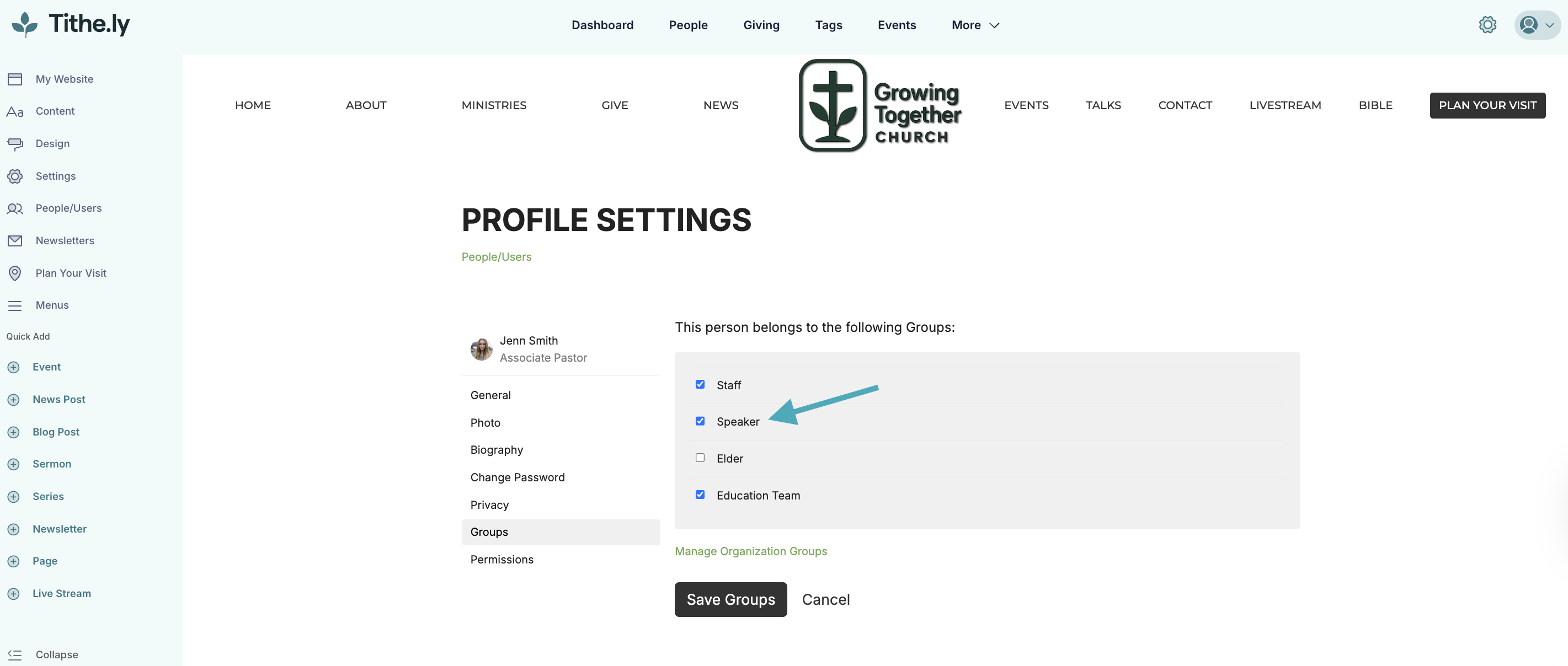Image resolution: width=1568 pixels, height=666 pixels.
Task: Open Newsletters envelope icon in sidebar
Action: (x=15, y=241)
